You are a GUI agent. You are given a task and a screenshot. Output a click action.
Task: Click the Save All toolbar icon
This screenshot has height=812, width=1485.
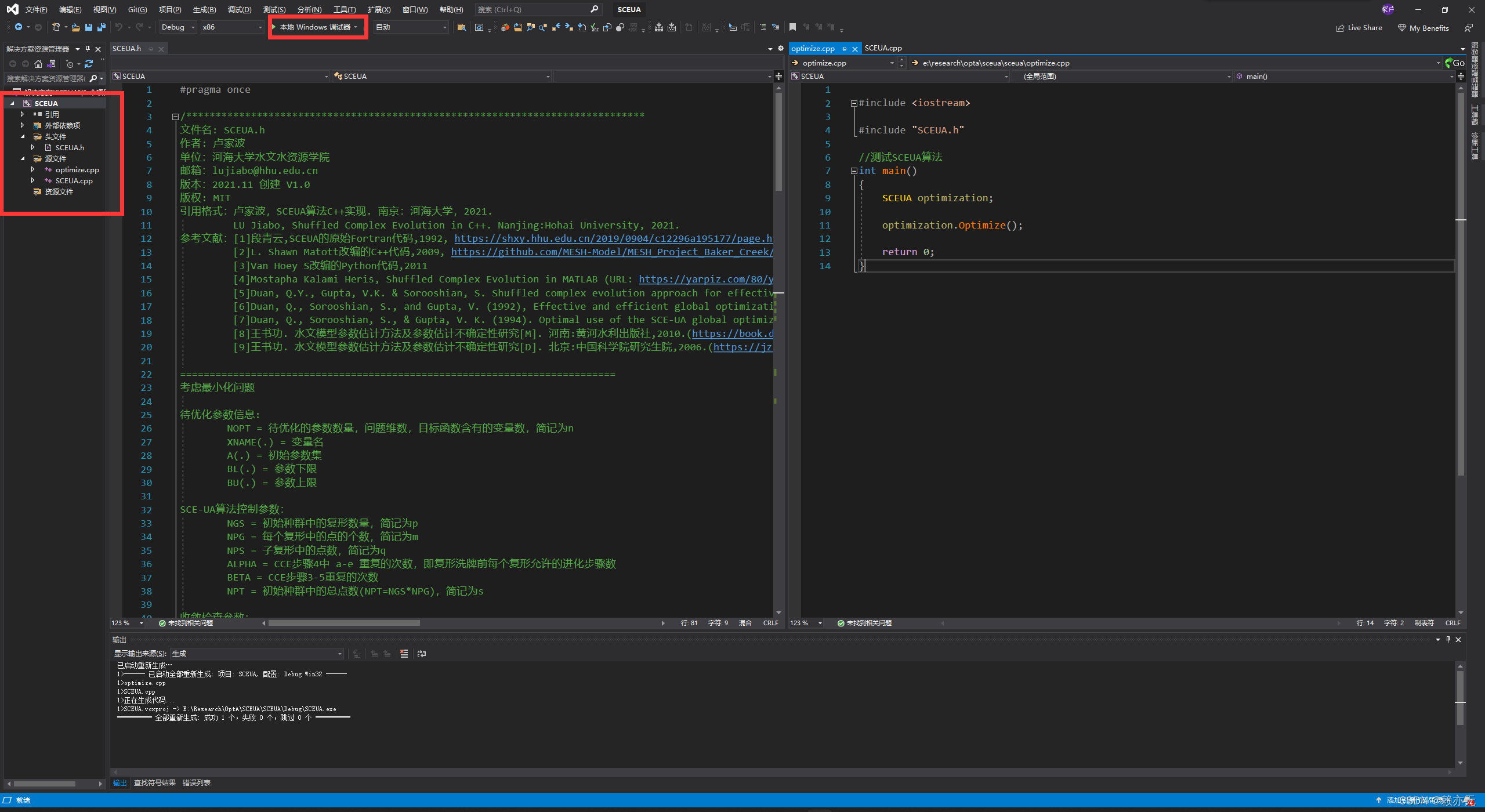[102, 27]
